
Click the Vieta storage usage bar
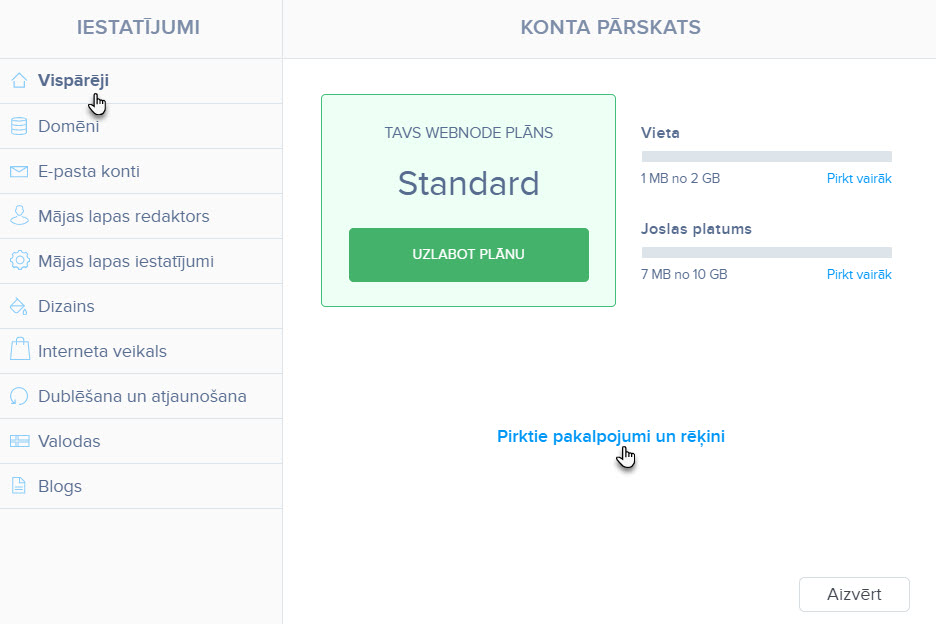coord(766,156)
